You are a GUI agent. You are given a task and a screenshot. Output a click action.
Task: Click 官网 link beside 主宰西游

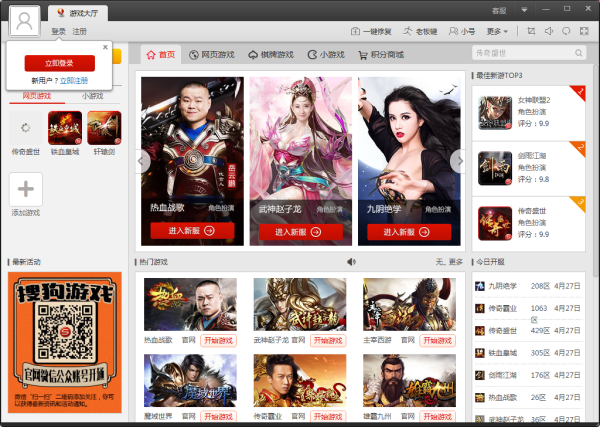[408, 340]
